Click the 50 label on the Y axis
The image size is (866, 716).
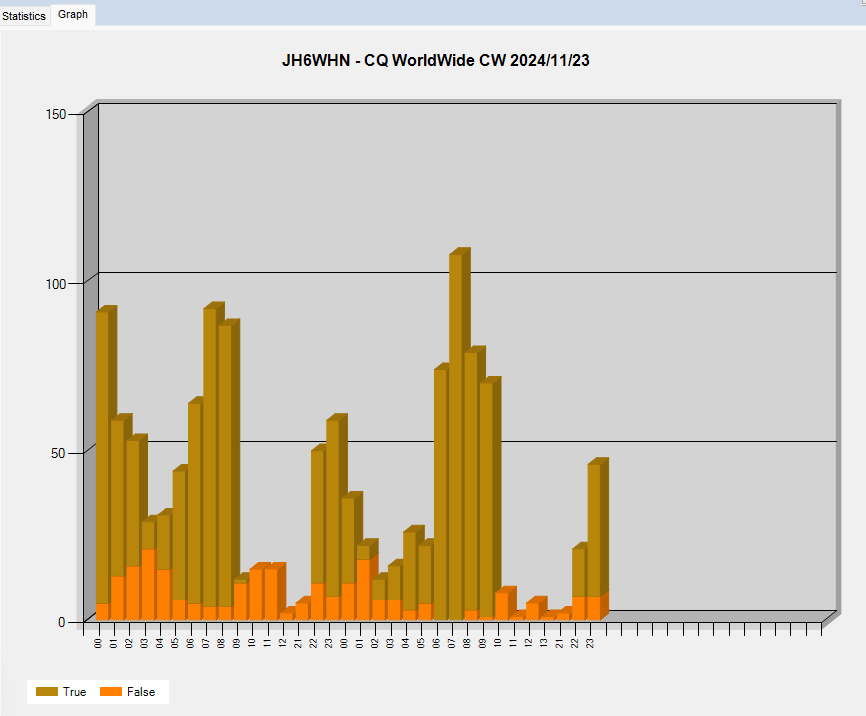(x=59, y=452)
